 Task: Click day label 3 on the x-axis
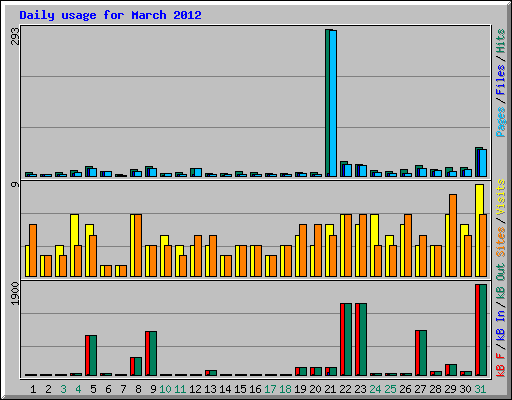click(x=63, y=389)
